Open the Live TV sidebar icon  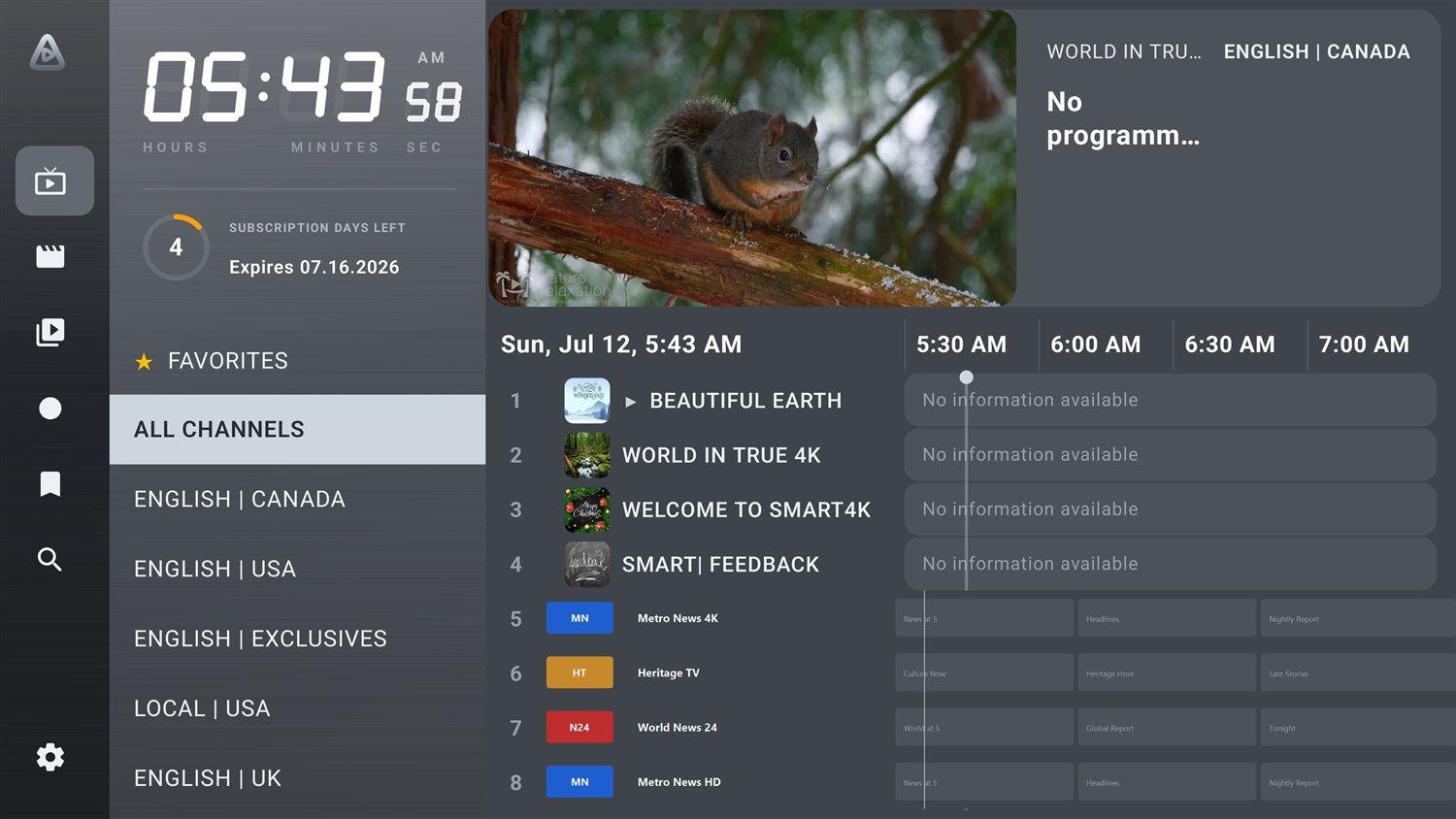(50, 181)
